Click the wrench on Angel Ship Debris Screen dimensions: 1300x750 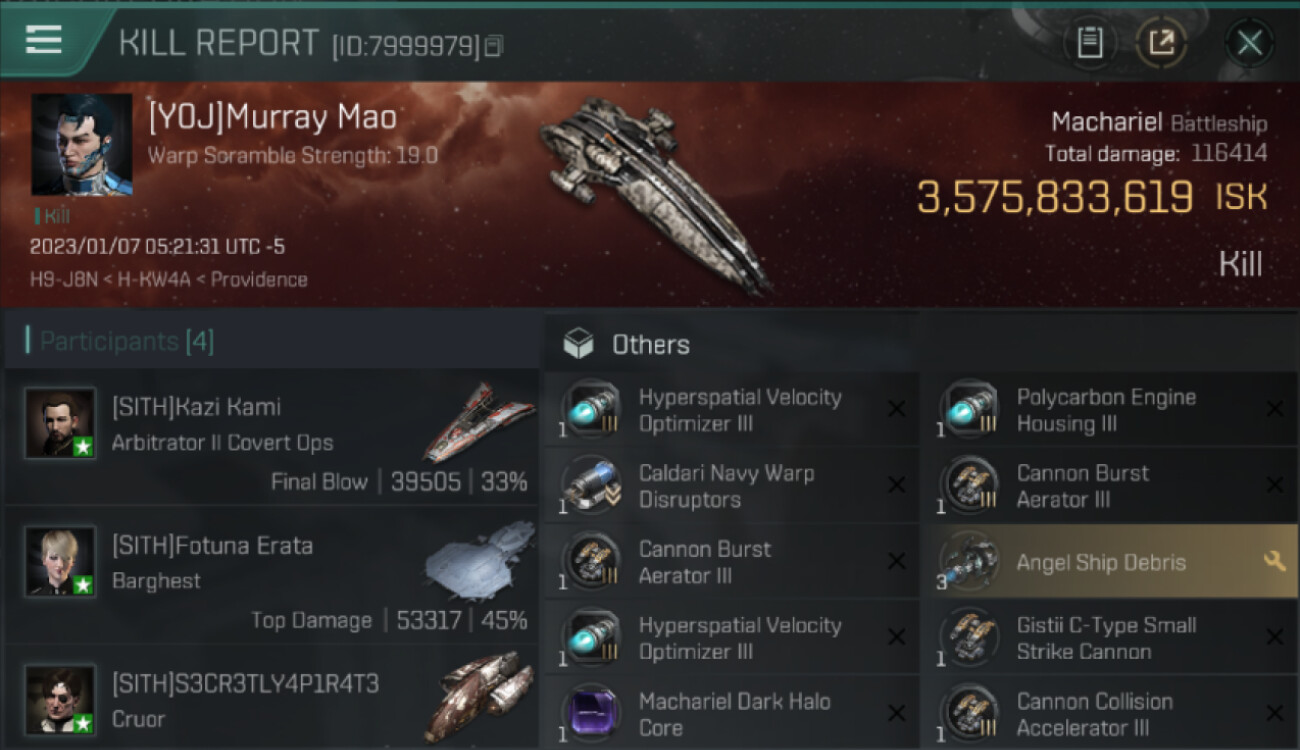pos(1274,562)
